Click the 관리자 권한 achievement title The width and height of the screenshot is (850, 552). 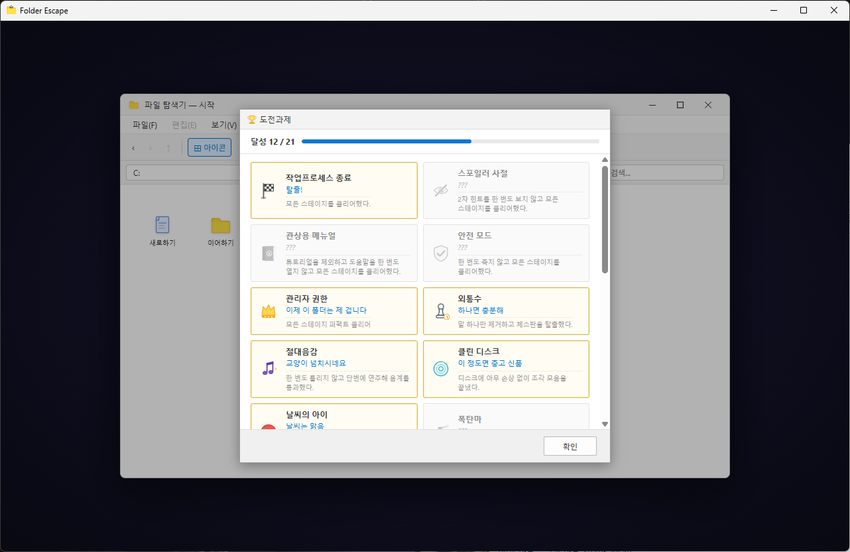(x=306, y=299)
